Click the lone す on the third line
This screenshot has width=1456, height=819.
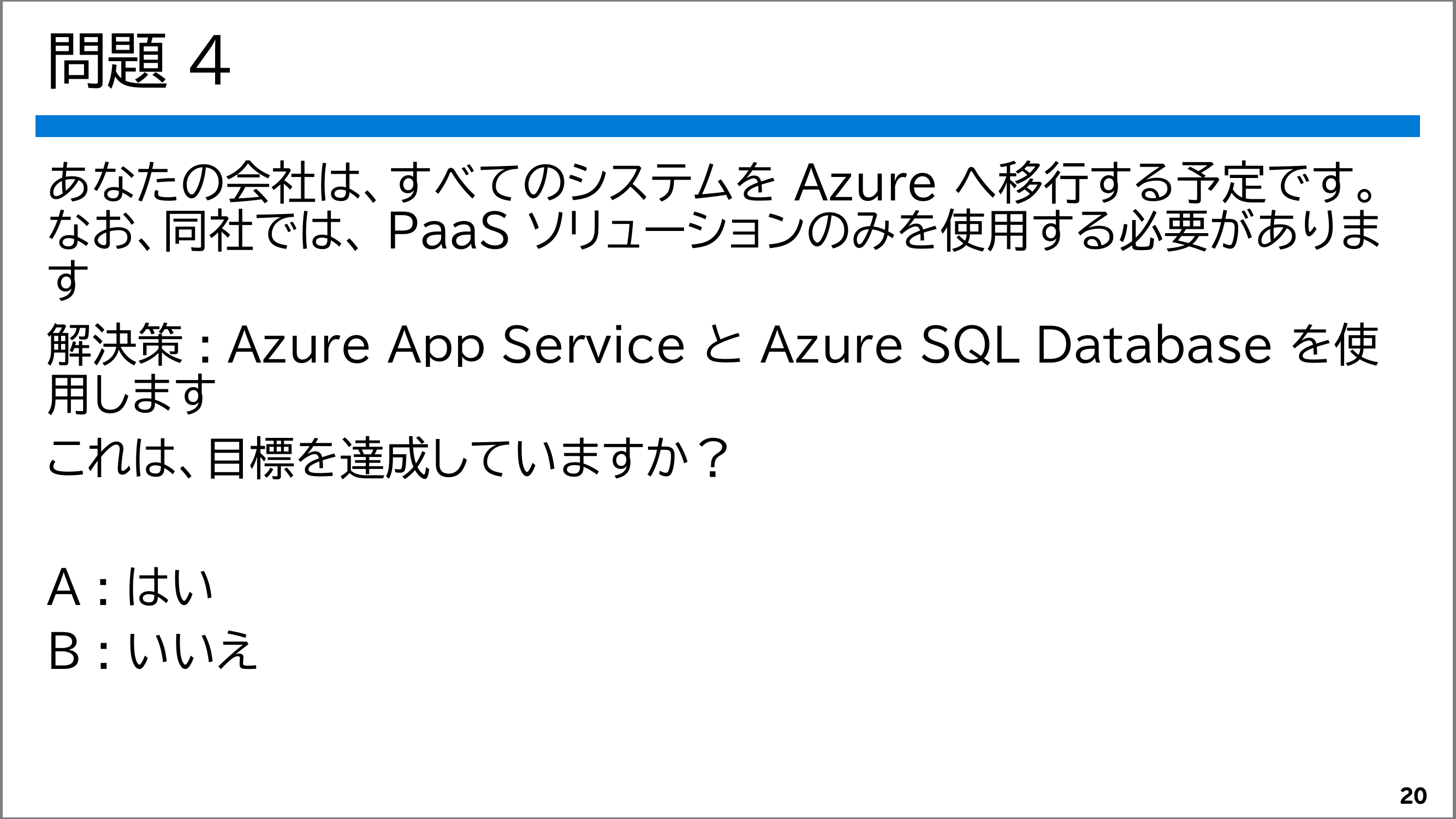coord(68,279)
